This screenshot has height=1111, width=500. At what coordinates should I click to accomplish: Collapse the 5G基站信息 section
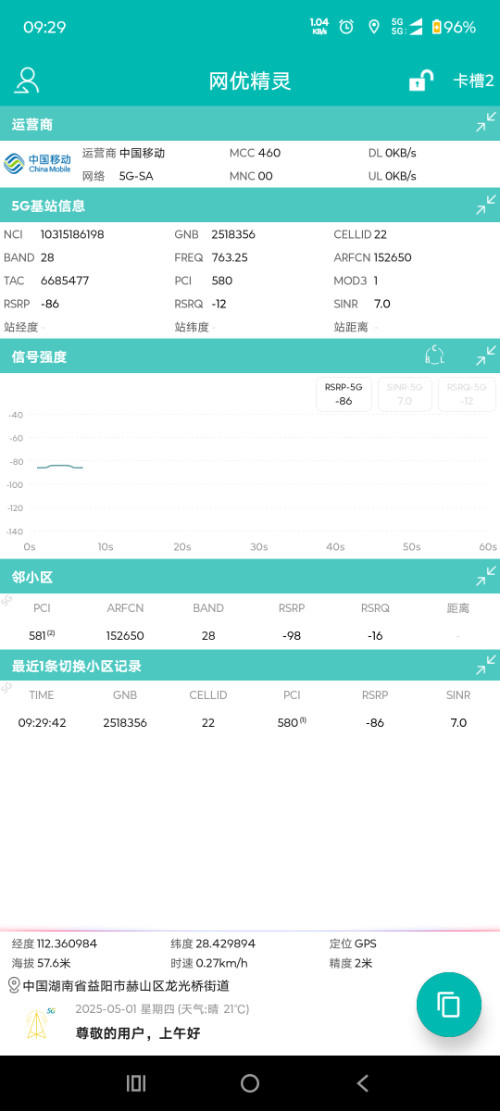click(486, 205)
